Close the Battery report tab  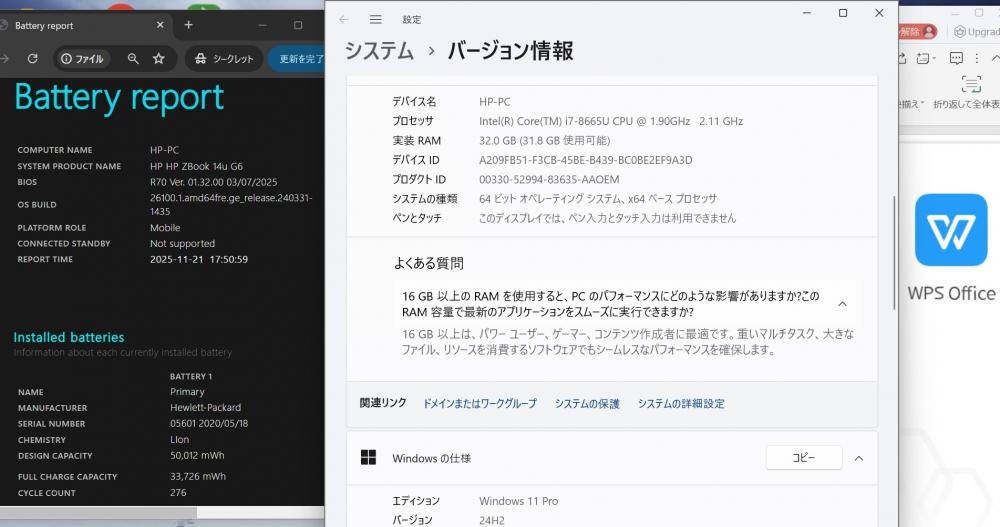click(x=160, y=25)
